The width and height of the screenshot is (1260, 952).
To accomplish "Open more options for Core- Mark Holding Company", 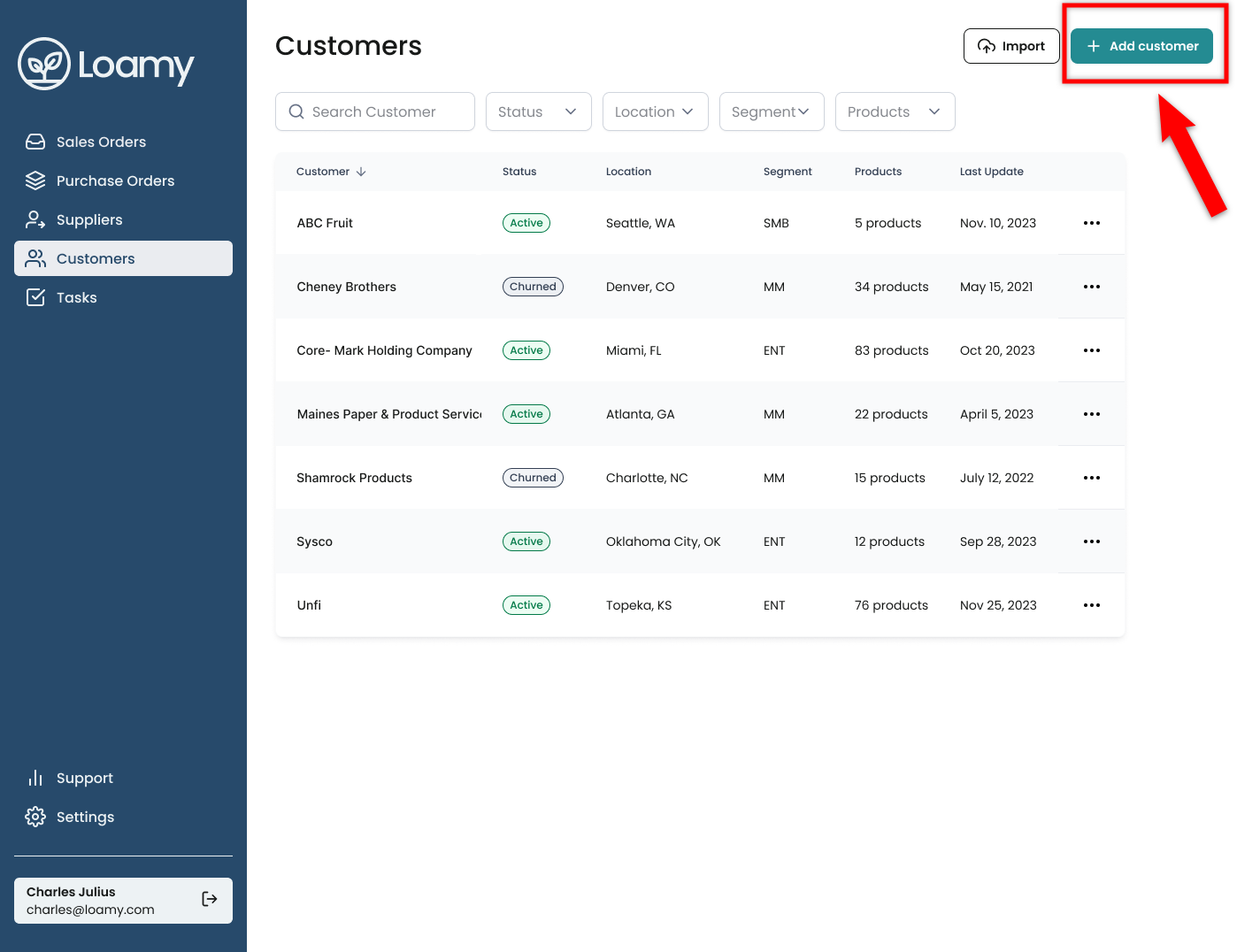I will [1092, 350].
